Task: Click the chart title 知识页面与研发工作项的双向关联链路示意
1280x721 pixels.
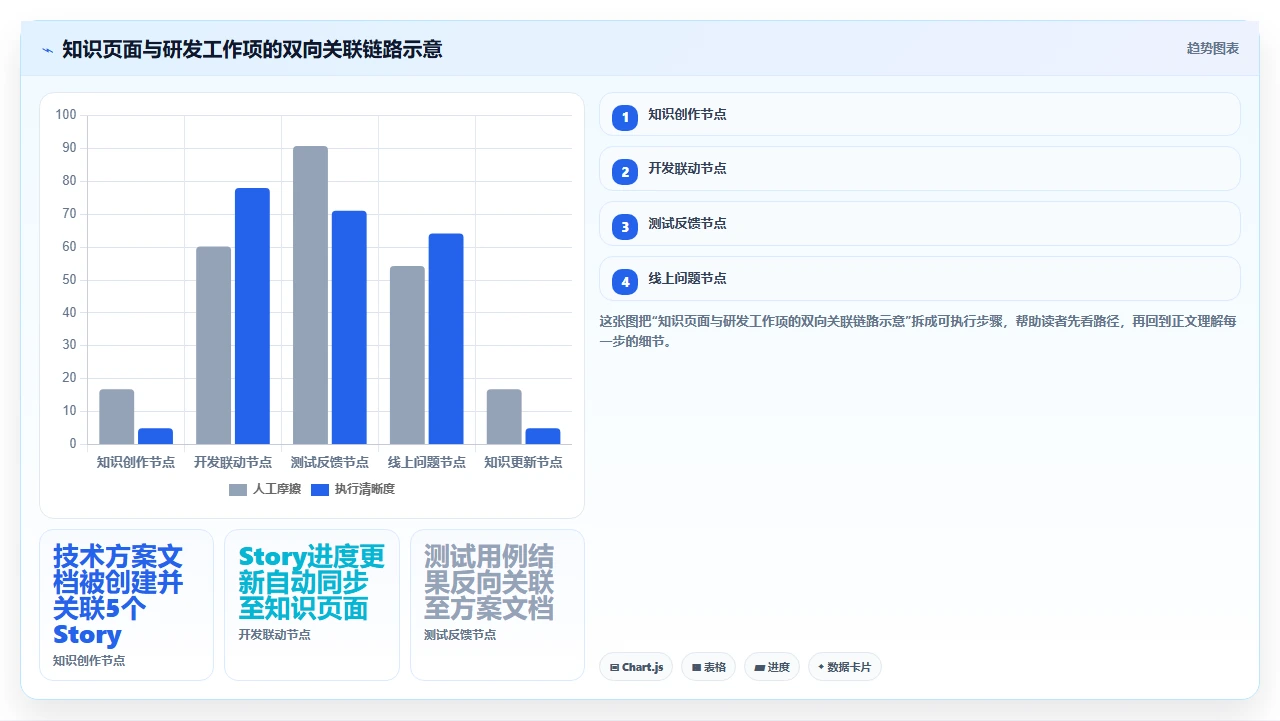Action: (252, 49)
